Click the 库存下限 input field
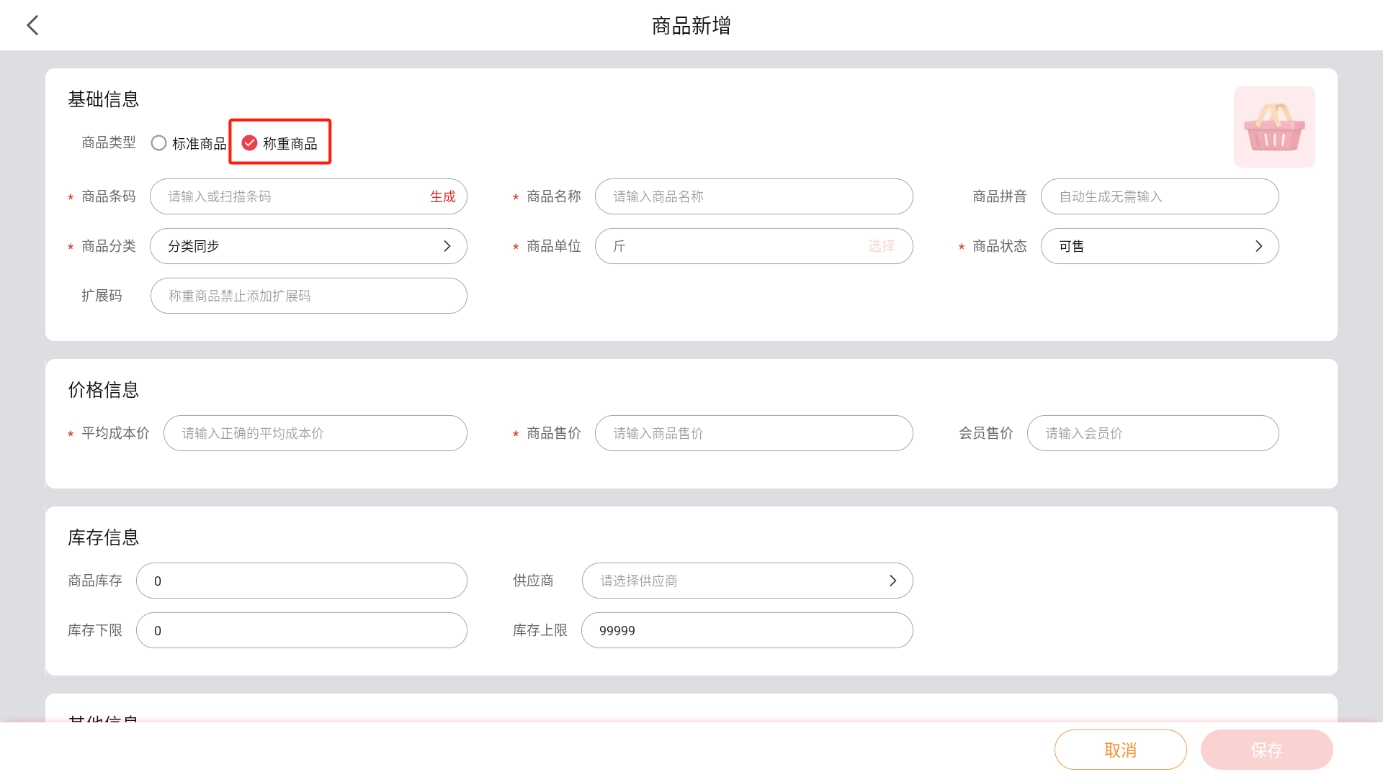 [301, 631]
